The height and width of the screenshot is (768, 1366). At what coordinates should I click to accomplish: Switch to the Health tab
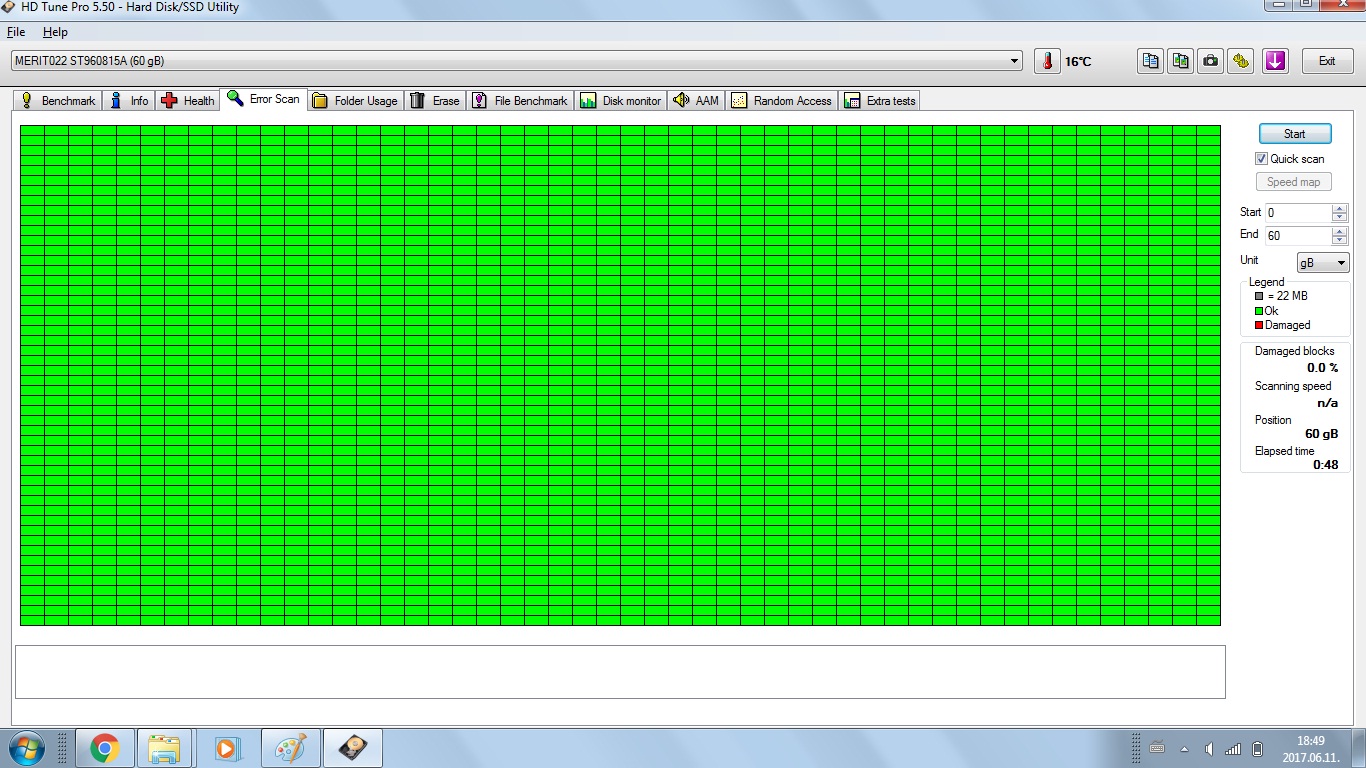(187, 100)
